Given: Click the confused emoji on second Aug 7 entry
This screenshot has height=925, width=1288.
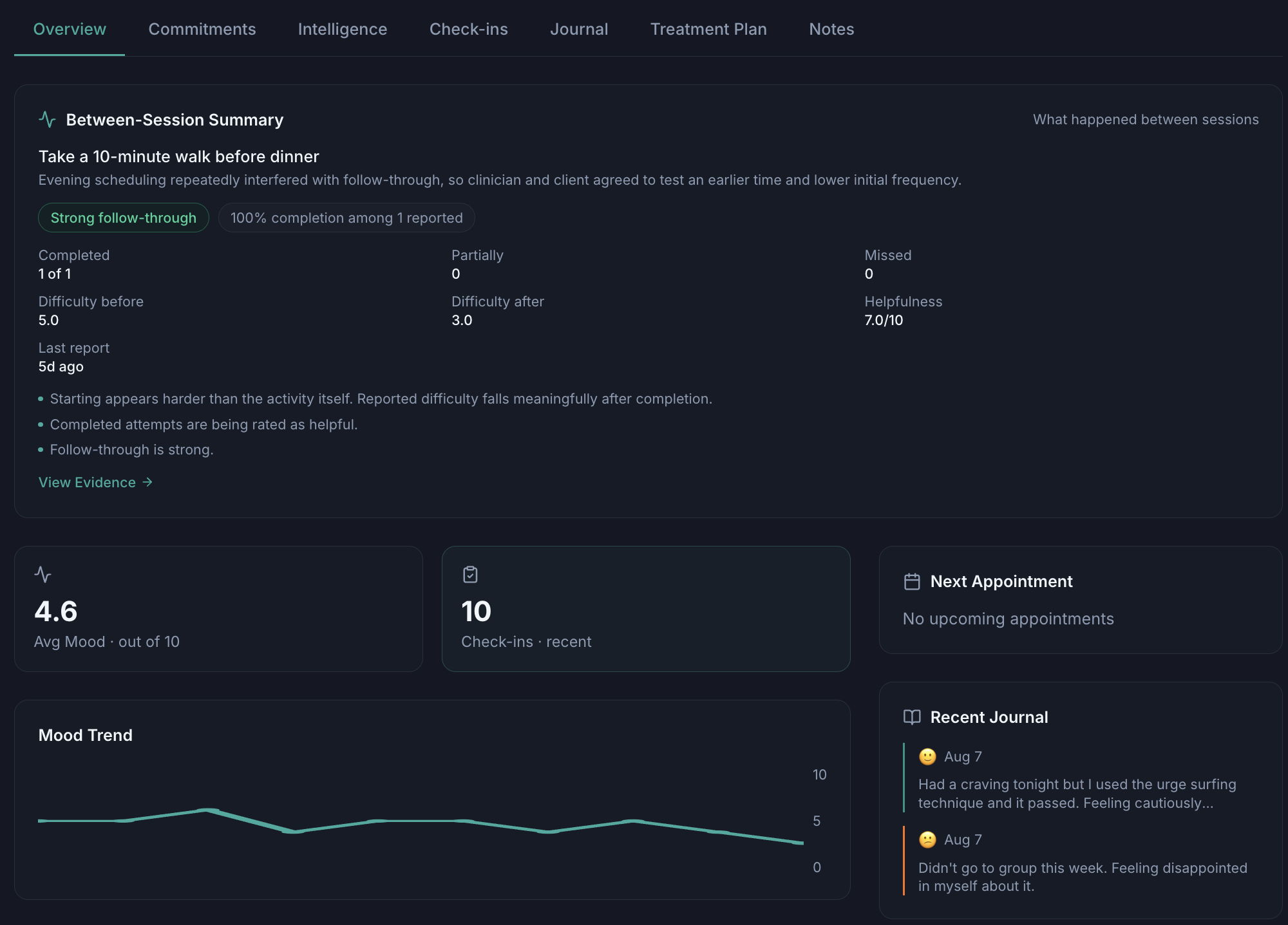Looking at the screenshot, I should pos(927,839).
